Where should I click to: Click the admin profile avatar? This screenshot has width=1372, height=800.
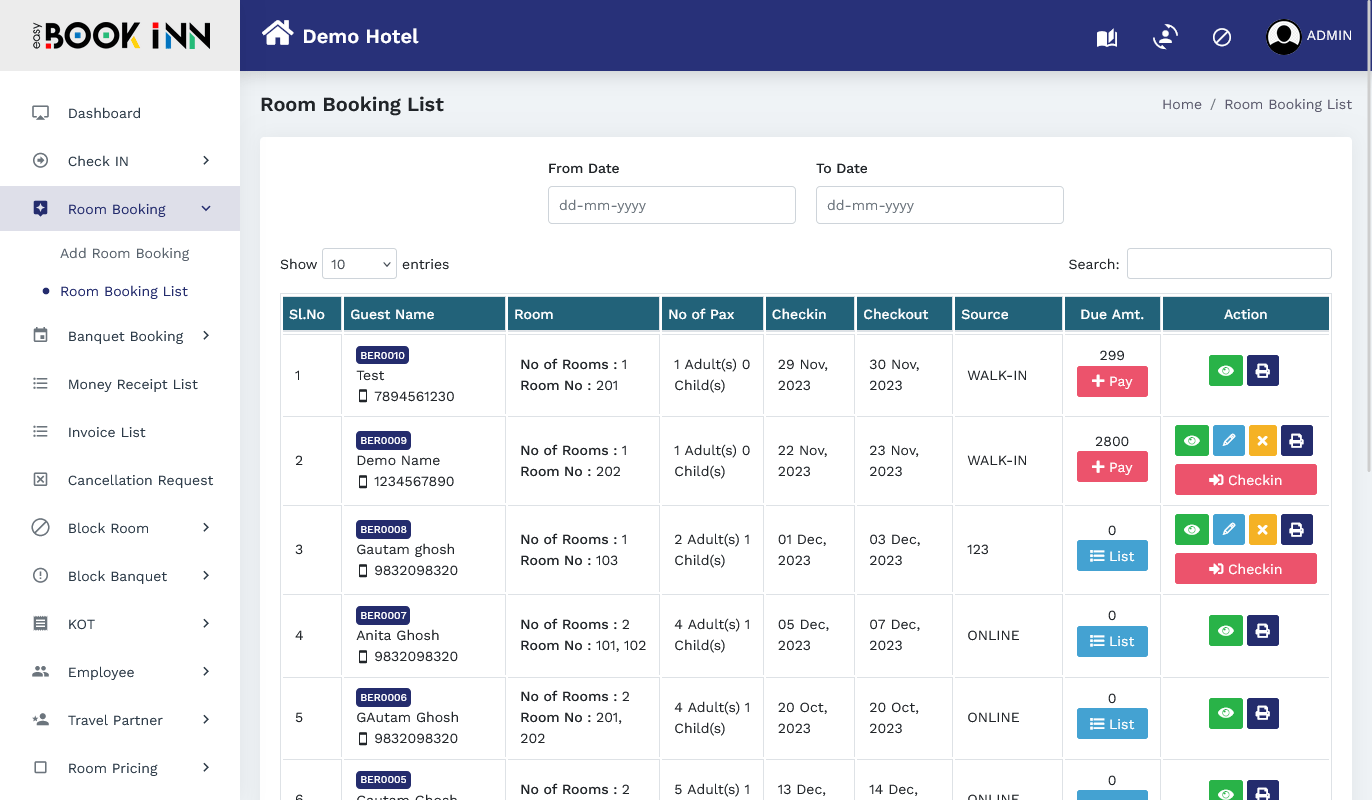coord(1283,37)
